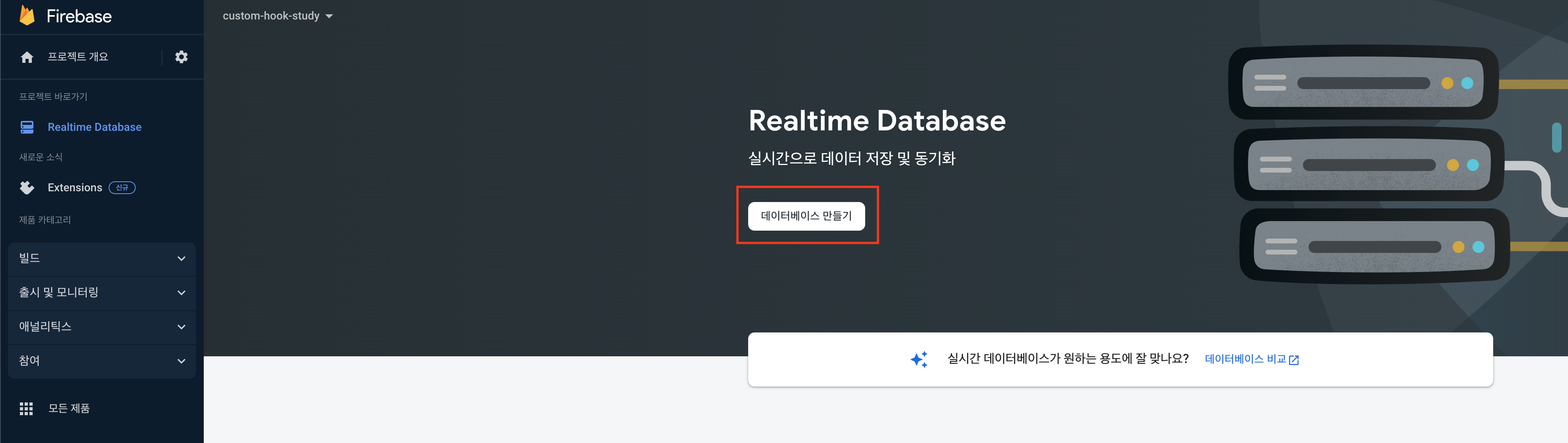Click the project overview home icon

27,57
